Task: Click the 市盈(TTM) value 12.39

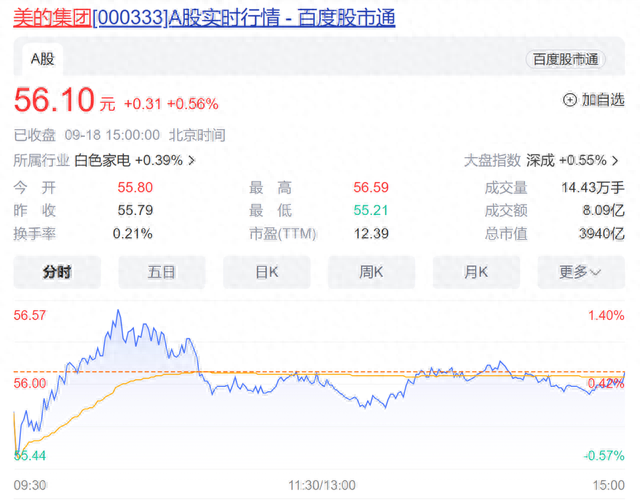Action: (x=371, y=233)
